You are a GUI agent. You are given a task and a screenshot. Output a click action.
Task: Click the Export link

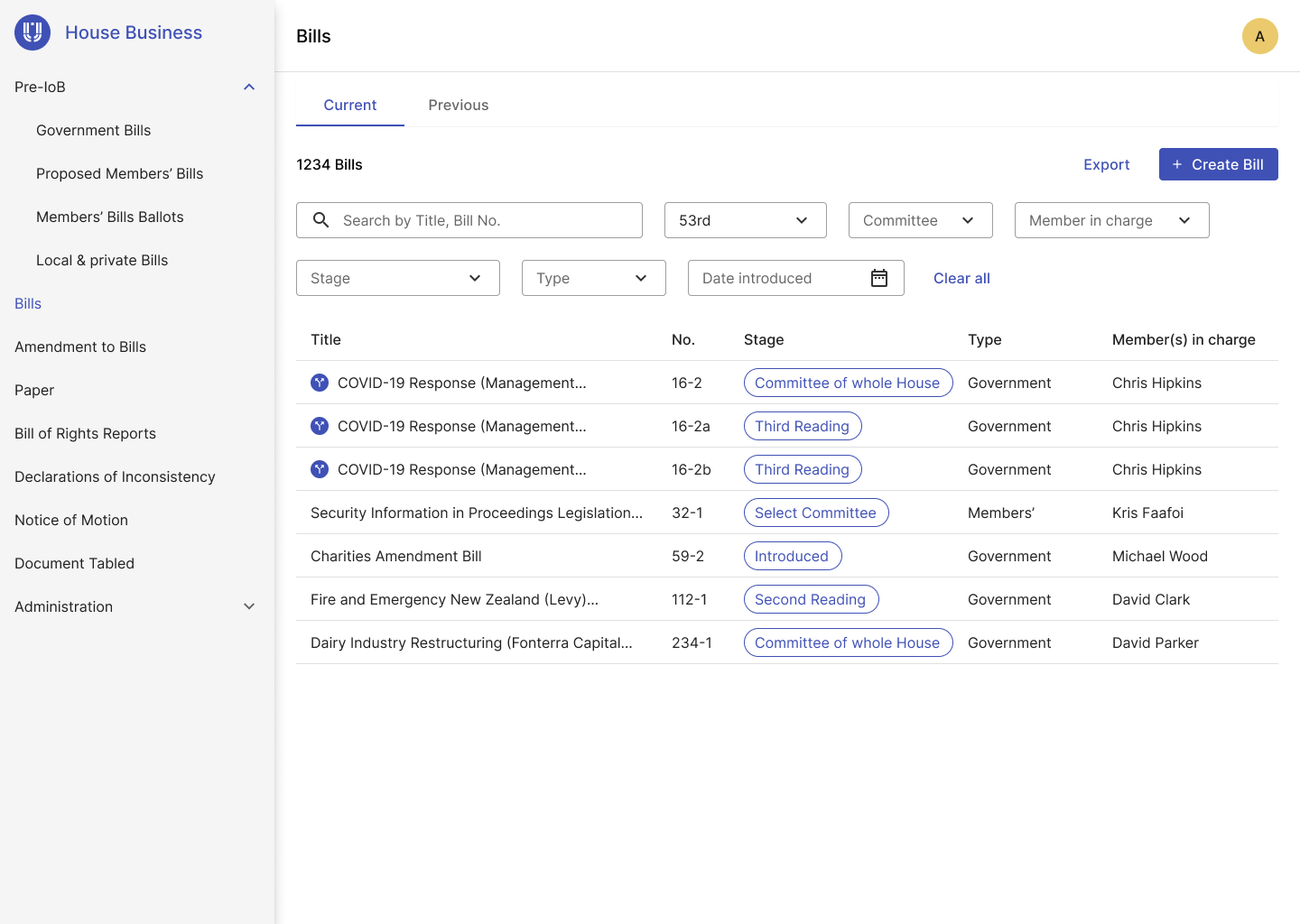[1107, 164]
